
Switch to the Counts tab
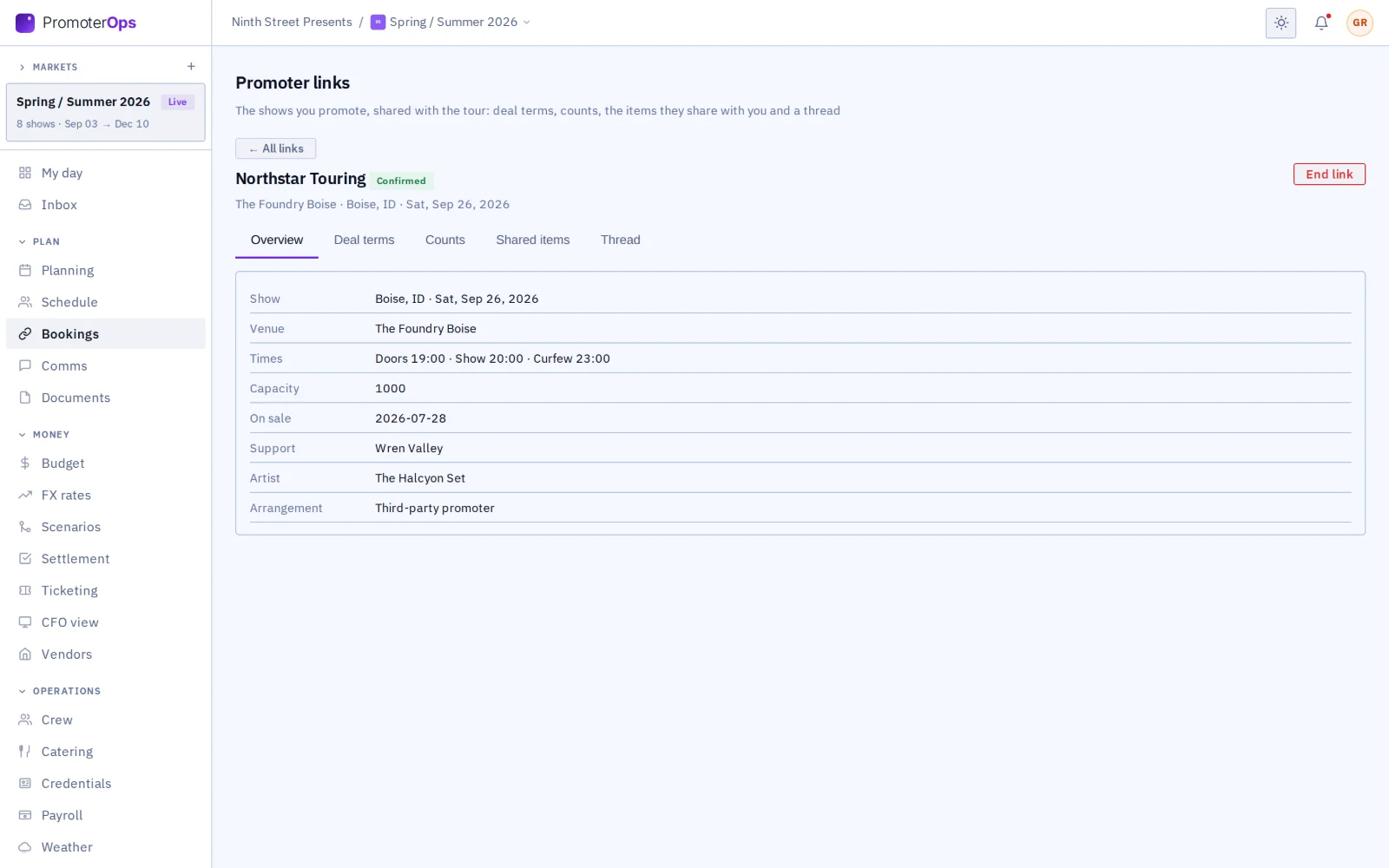445,240
